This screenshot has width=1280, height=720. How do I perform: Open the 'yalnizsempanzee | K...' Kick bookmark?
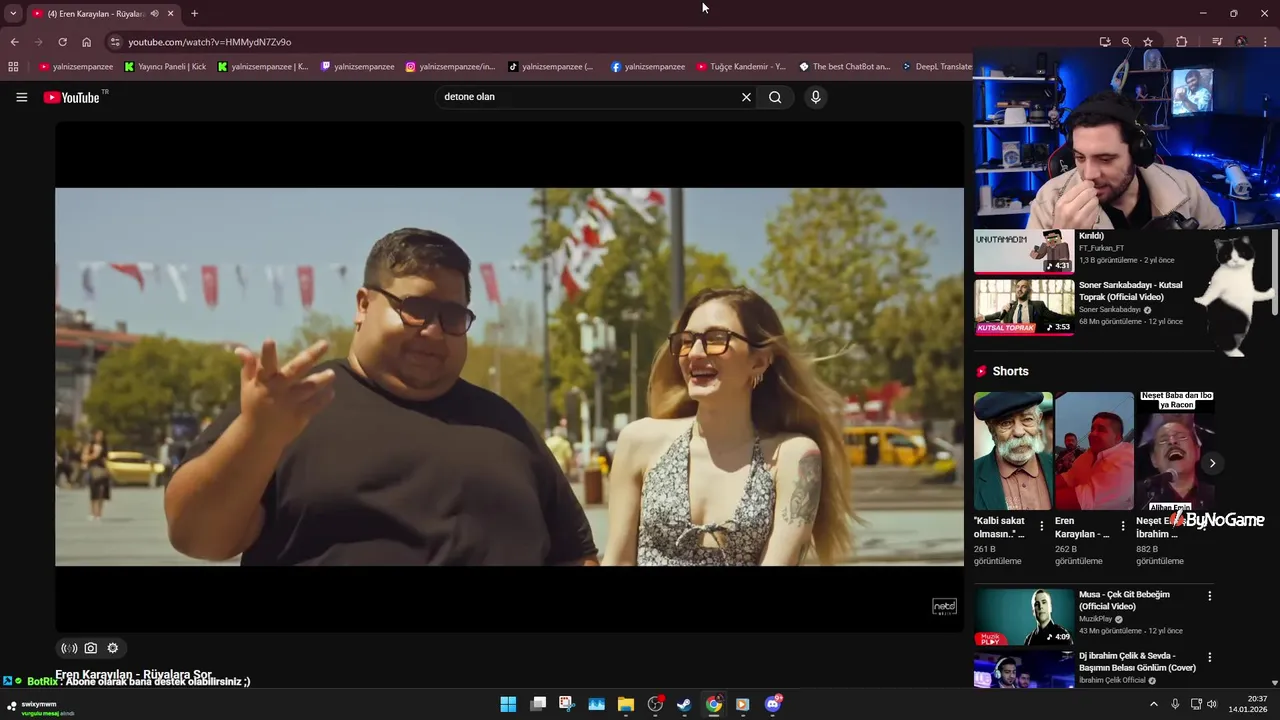coord(263,67)
